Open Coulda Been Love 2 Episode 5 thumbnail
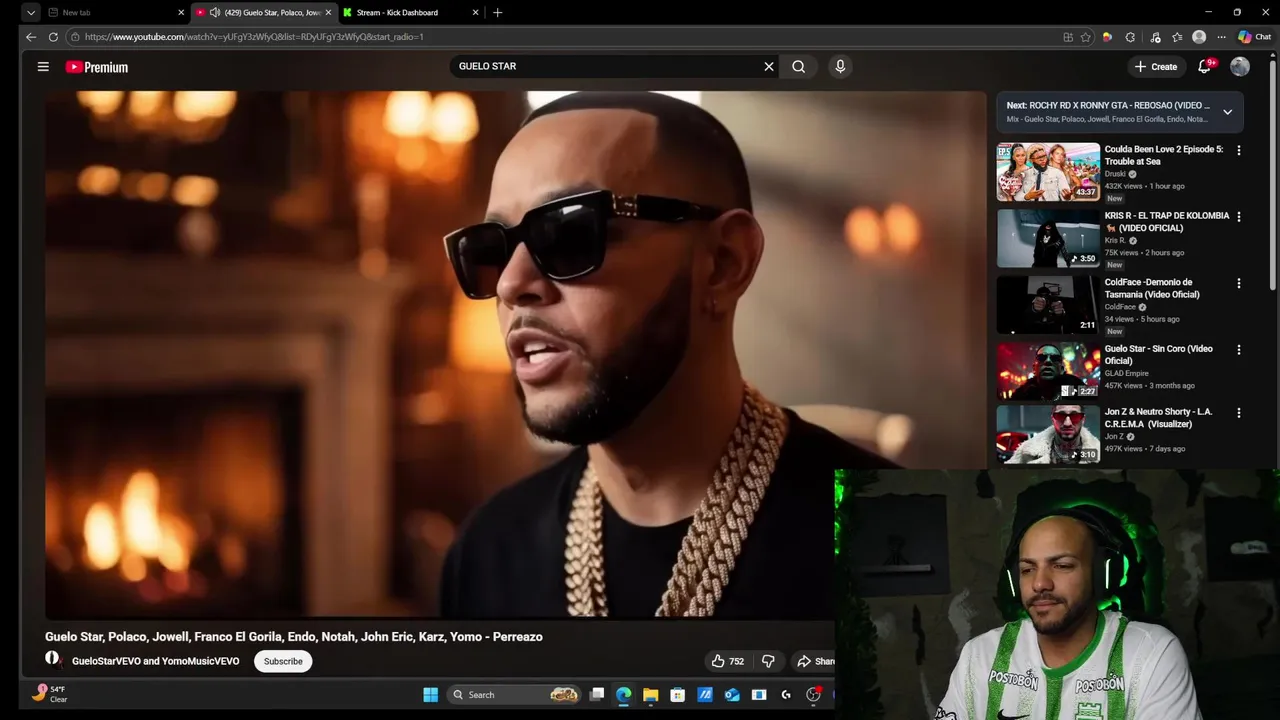The width and height of the screenshot is (1280, 720). point(1048,172)
